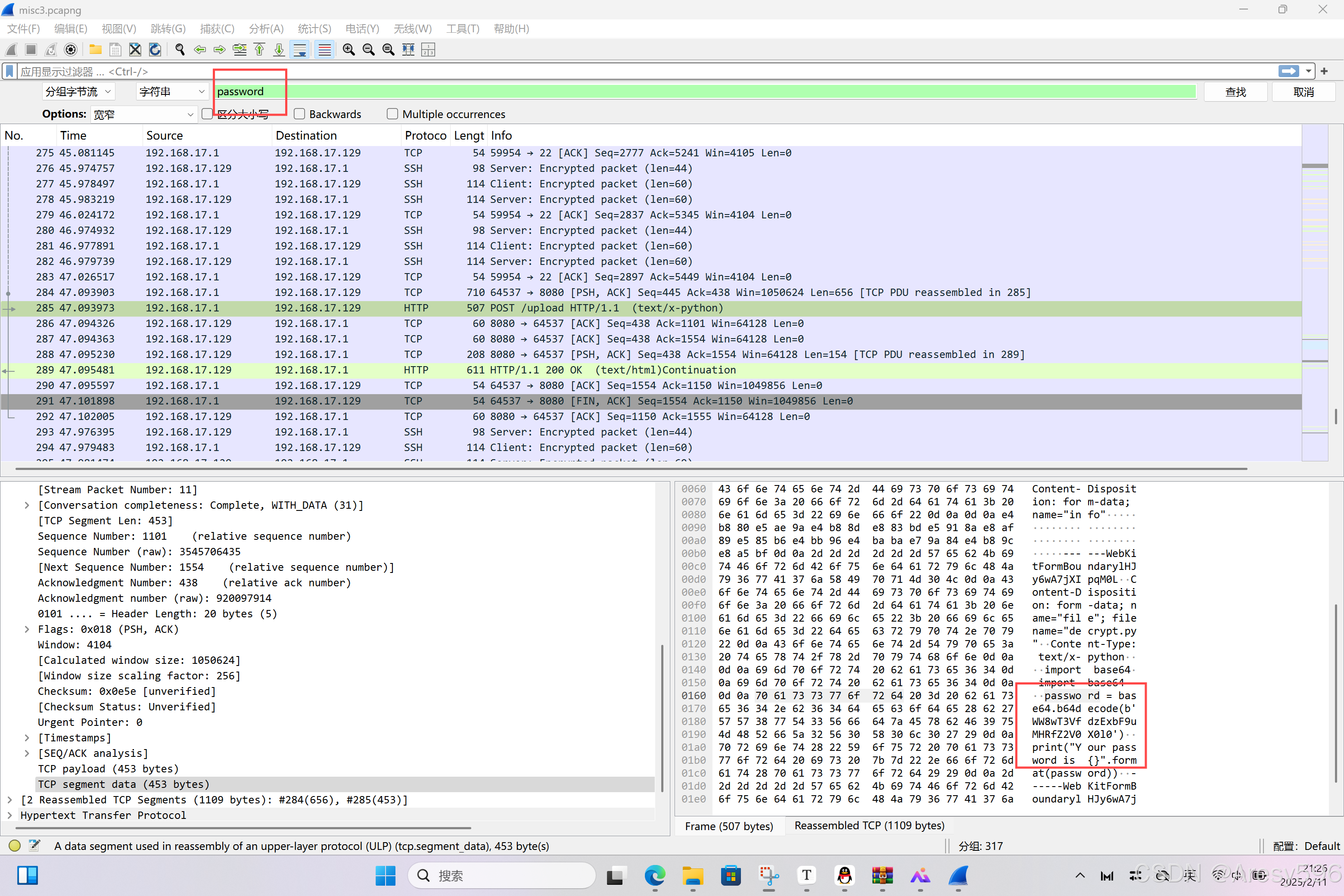Open the 分组字节流 search-in dropdown
Image resolution: width=1344 pixels, height=896 pixels.
78,92
